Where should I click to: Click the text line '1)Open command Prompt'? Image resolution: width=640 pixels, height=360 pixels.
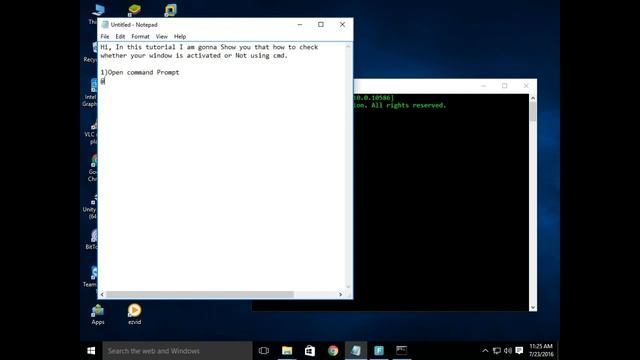point(140,72)
